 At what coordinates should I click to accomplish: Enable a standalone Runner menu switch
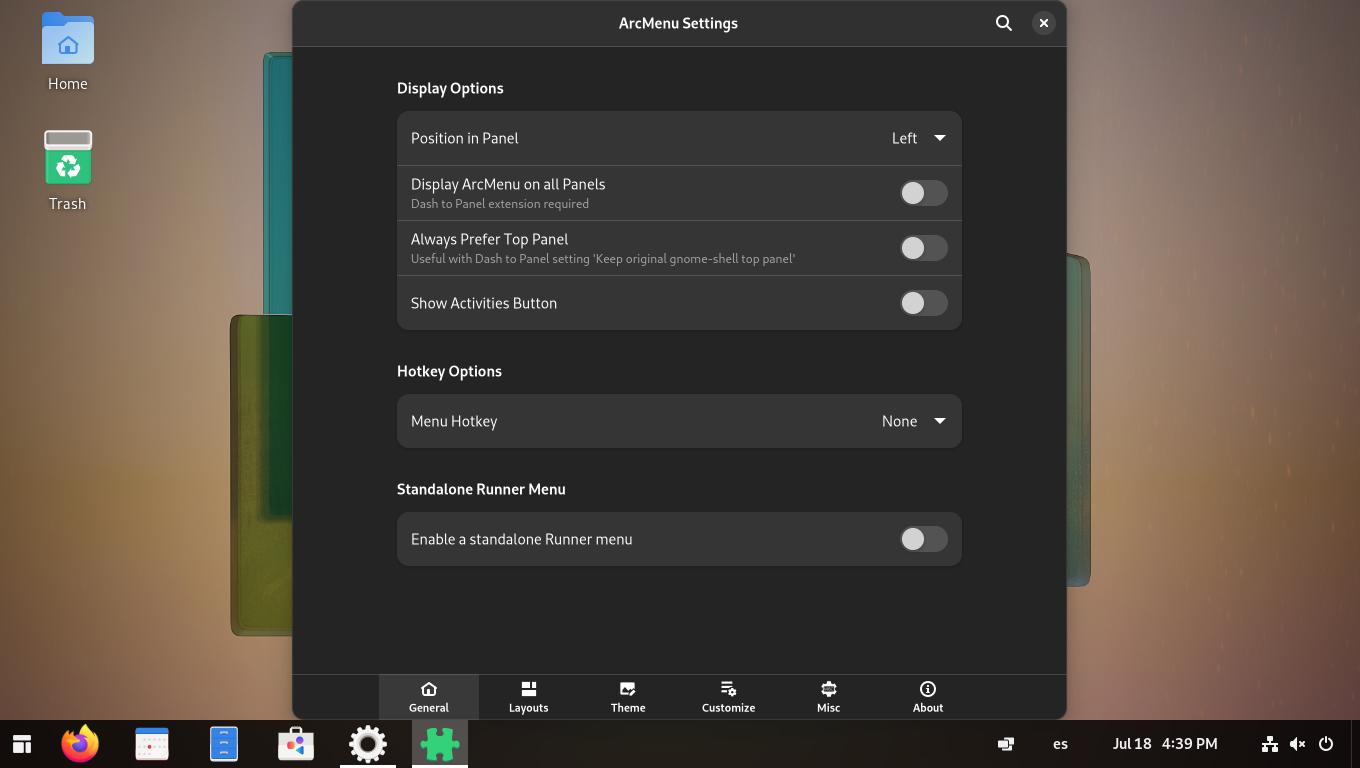pos(923,539)
